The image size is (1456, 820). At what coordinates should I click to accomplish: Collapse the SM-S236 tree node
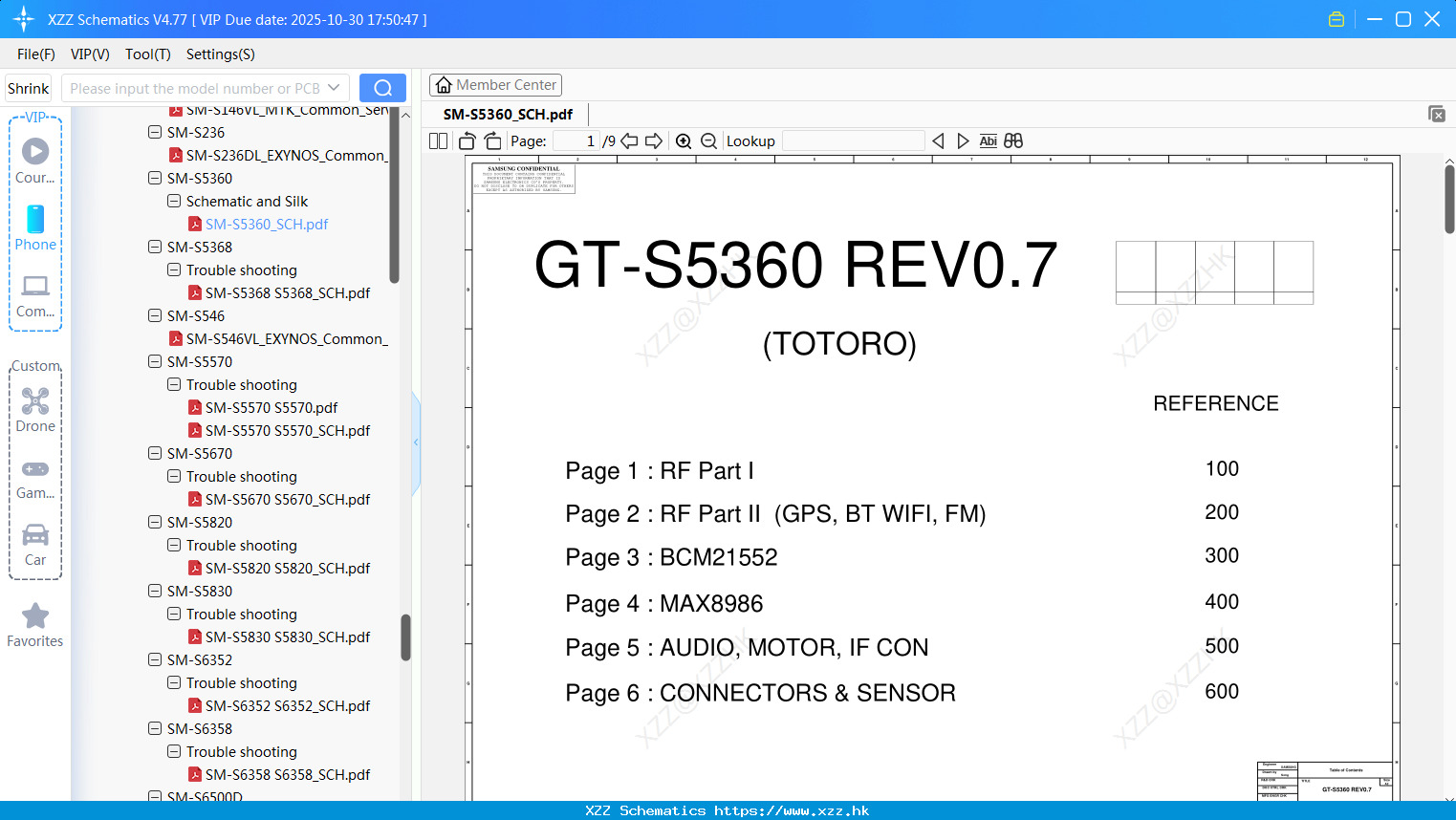(155, 132)
